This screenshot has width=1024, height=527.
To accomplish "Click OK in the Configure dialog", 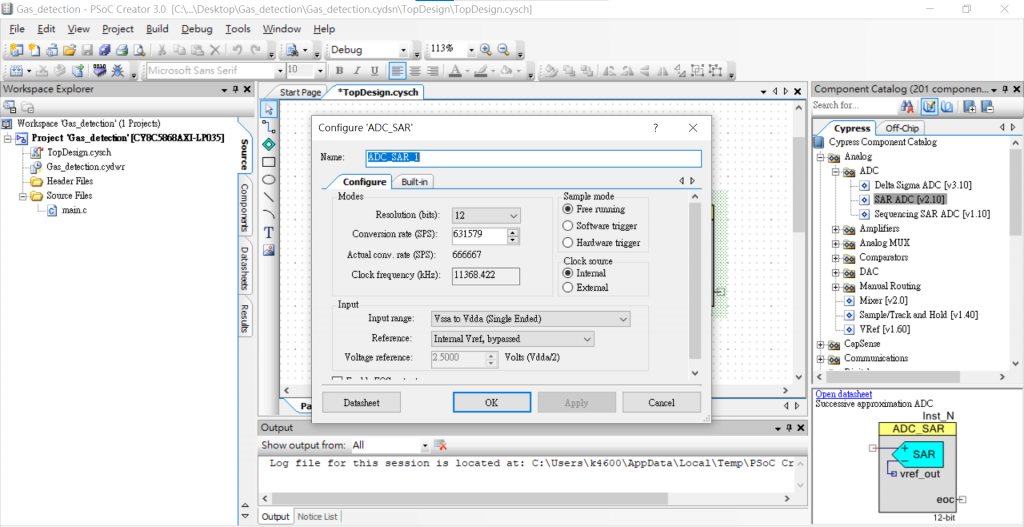I will point(492,403).
